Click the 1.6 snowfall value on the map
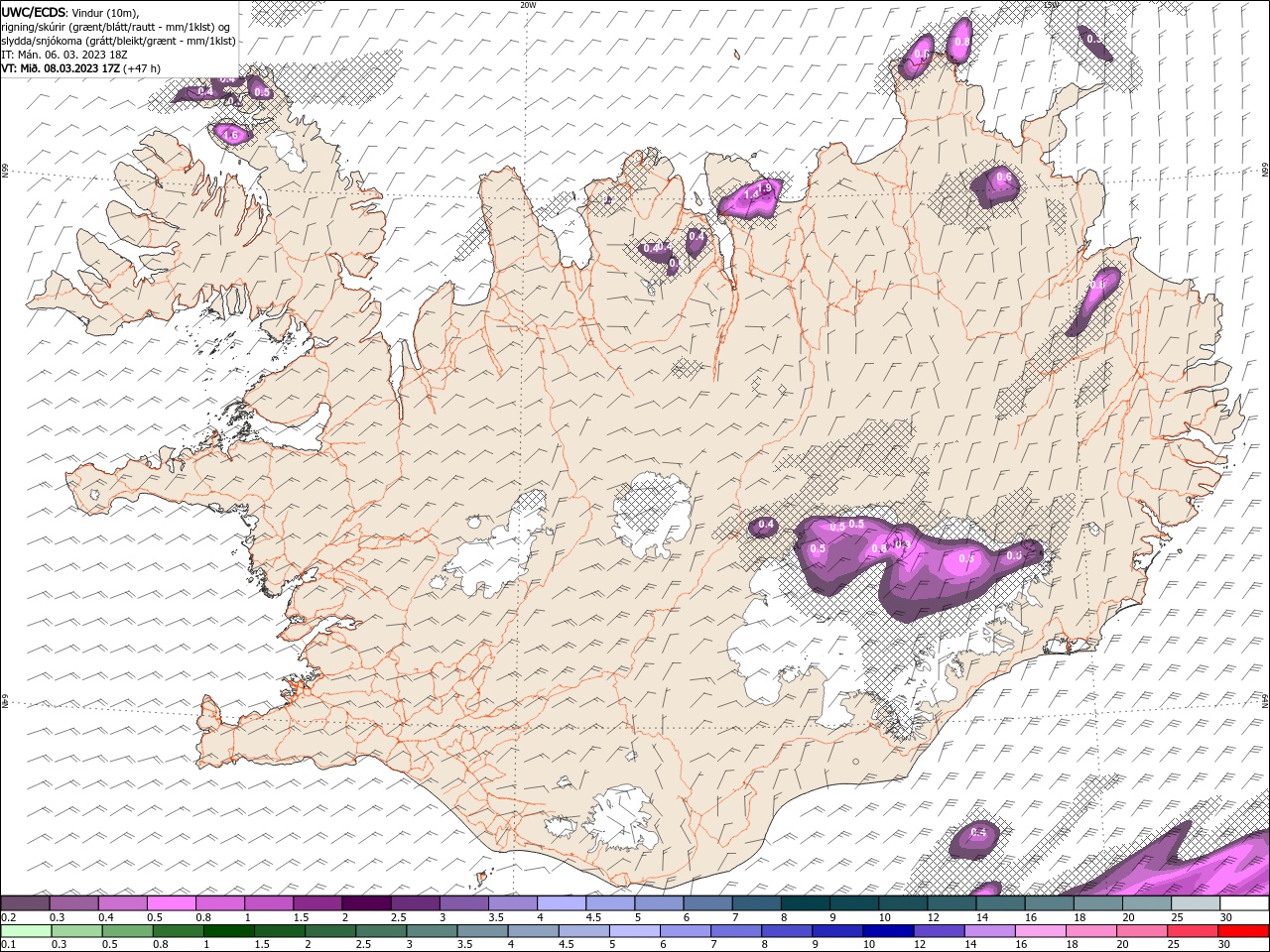Image resolution: width=1270 pixels, height=952 pixels. [231, 135]
